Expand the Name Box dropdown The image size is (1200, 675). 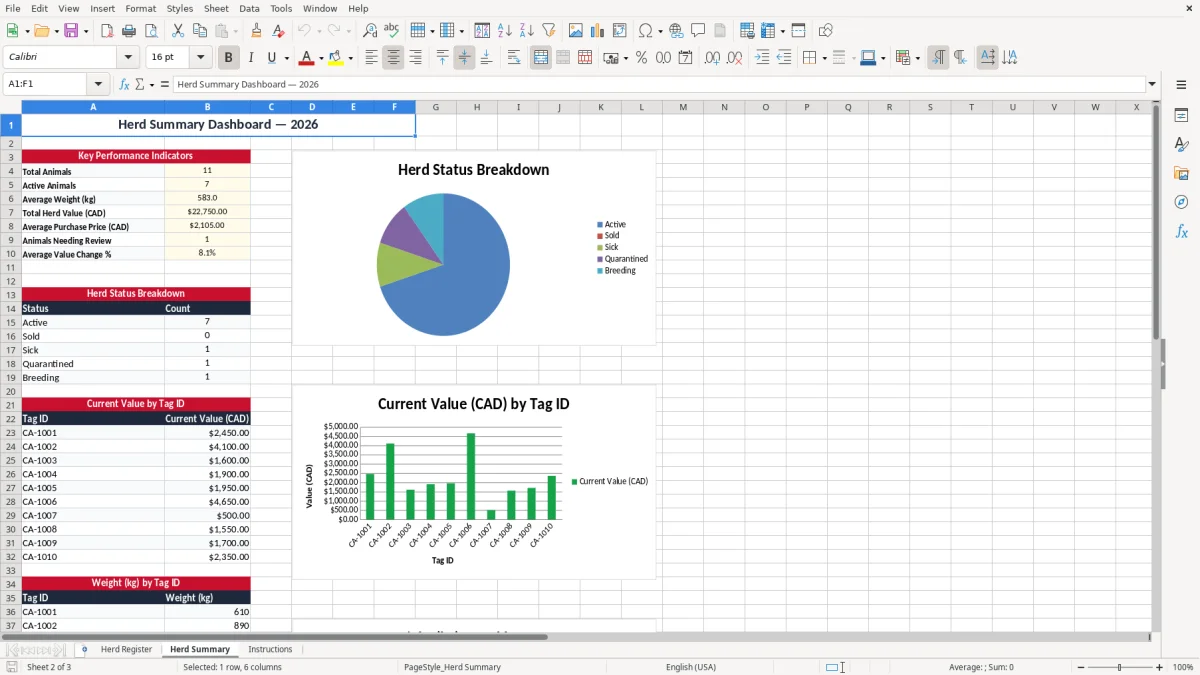(98, 85)
